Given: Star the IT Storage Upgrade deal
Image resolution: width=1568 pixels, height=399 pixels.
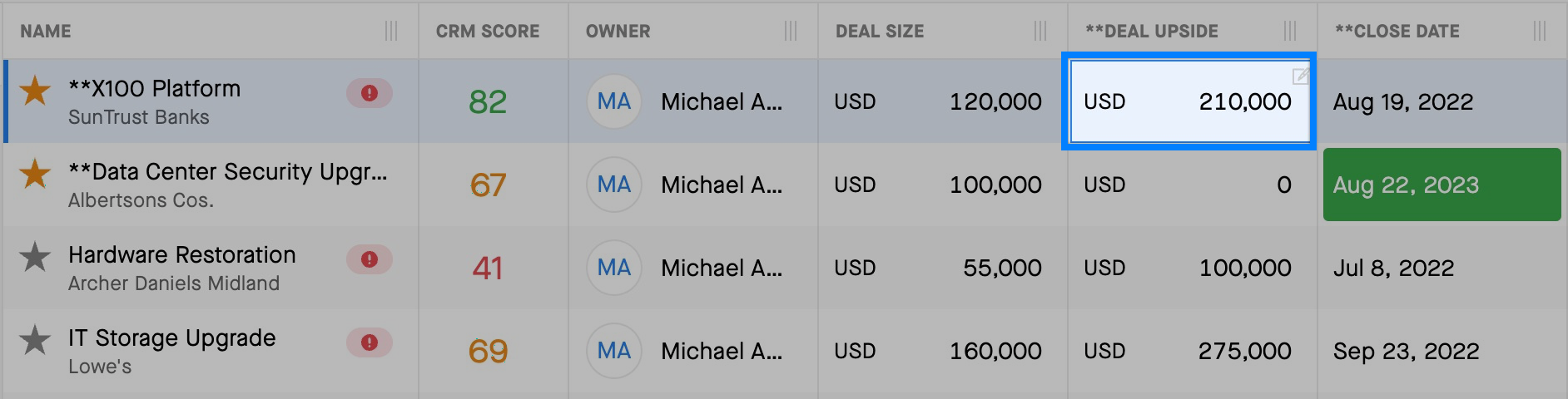Looking at the screenshot, I should click(x=35, y=339).
